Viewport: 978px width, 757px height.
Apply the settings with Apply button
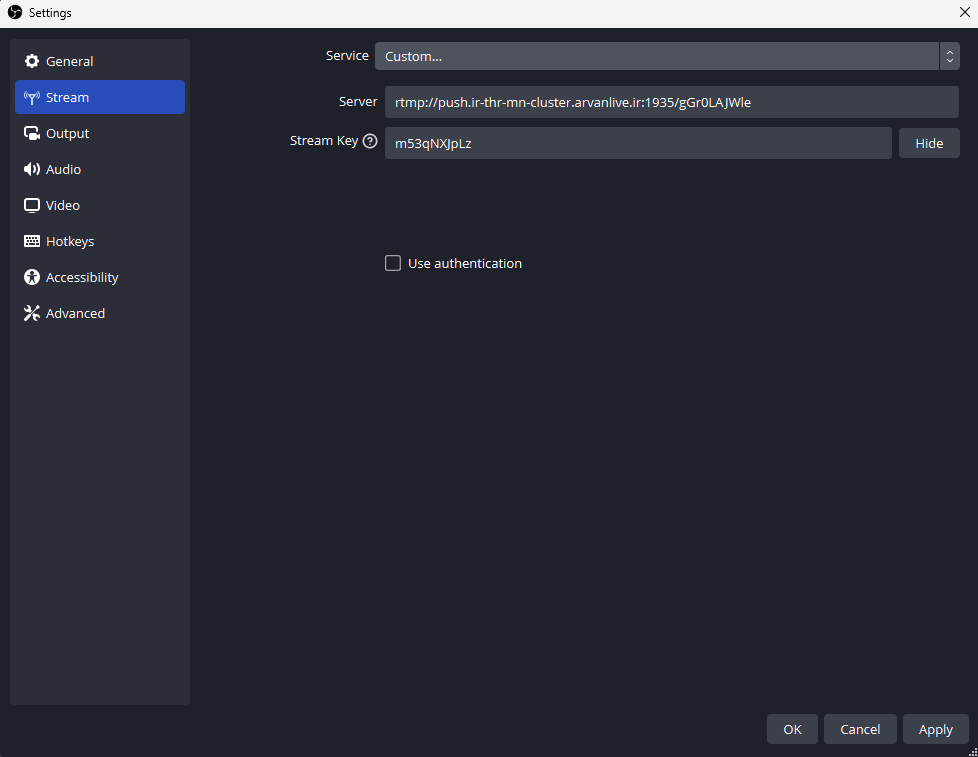tap(935, 729)
